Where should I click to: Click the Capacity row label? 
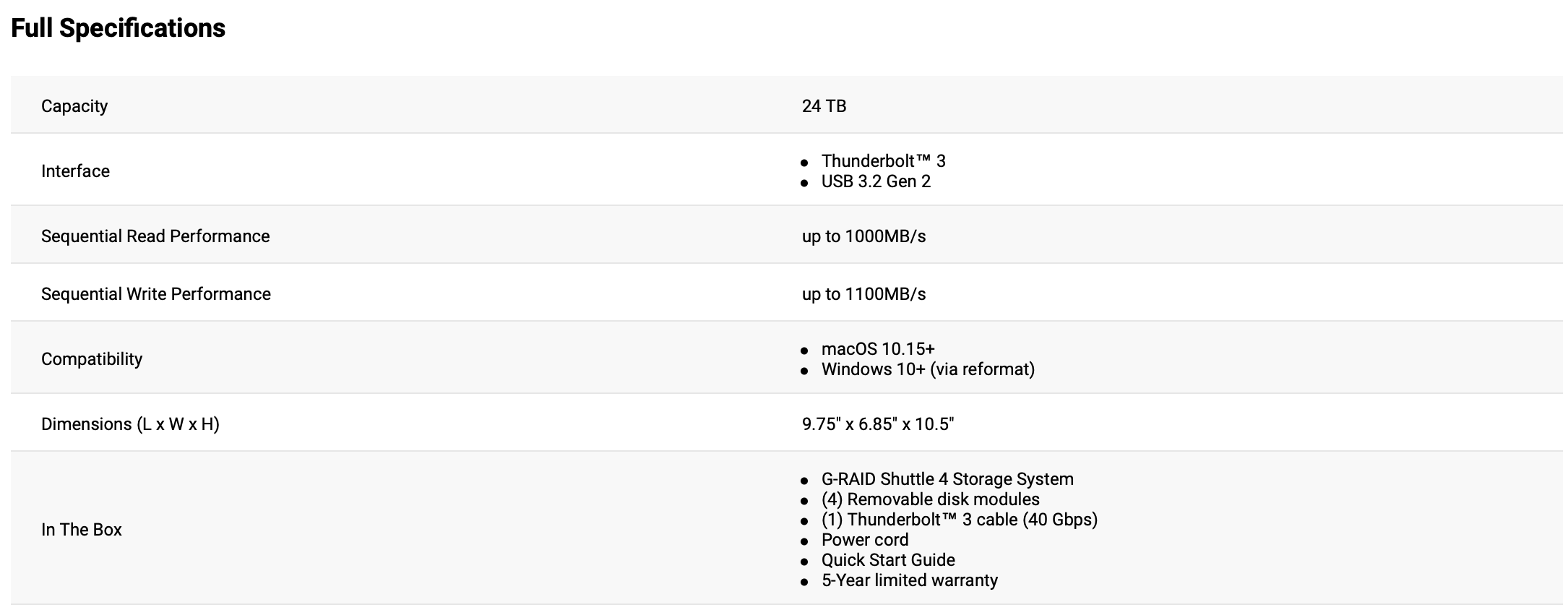pos(74,106)
